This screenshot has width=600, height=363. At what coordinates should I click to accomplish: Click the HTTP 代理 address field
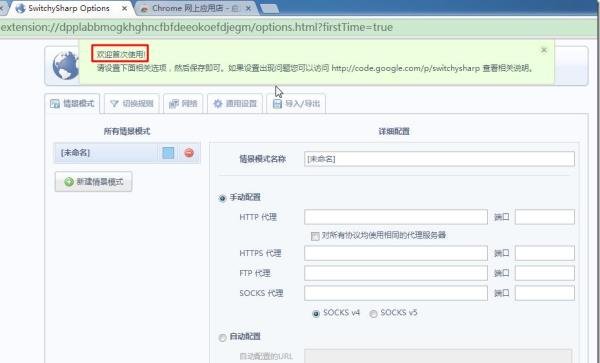click(x=396, y=217)
